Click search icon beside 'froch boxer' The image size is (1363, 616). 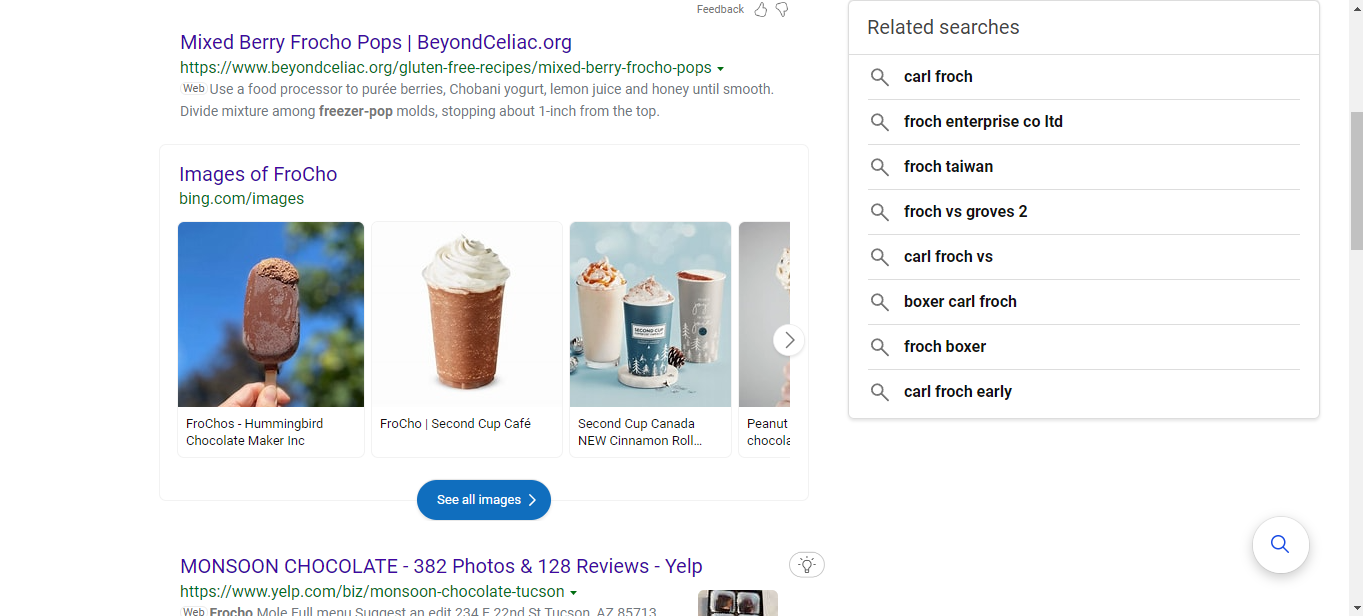pyautogui.click(x=880, y=347)
